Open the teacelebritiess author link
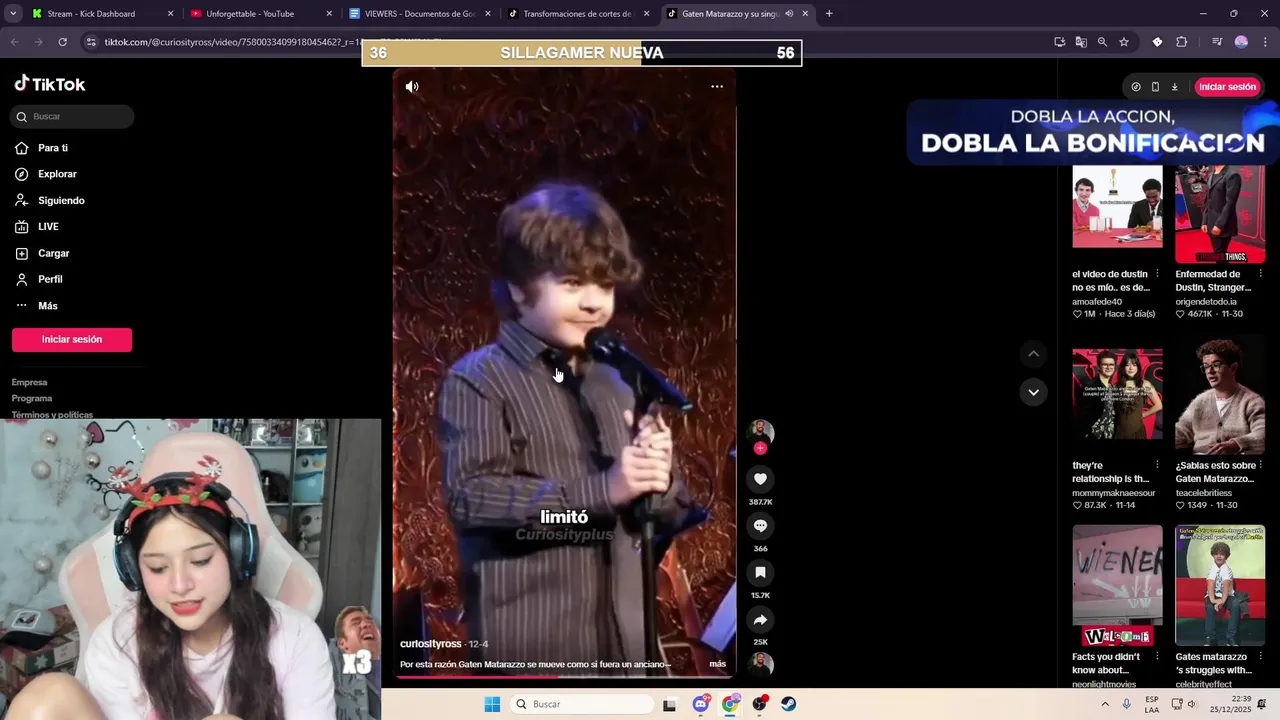1280x720 pixels. pos(1204,493)
